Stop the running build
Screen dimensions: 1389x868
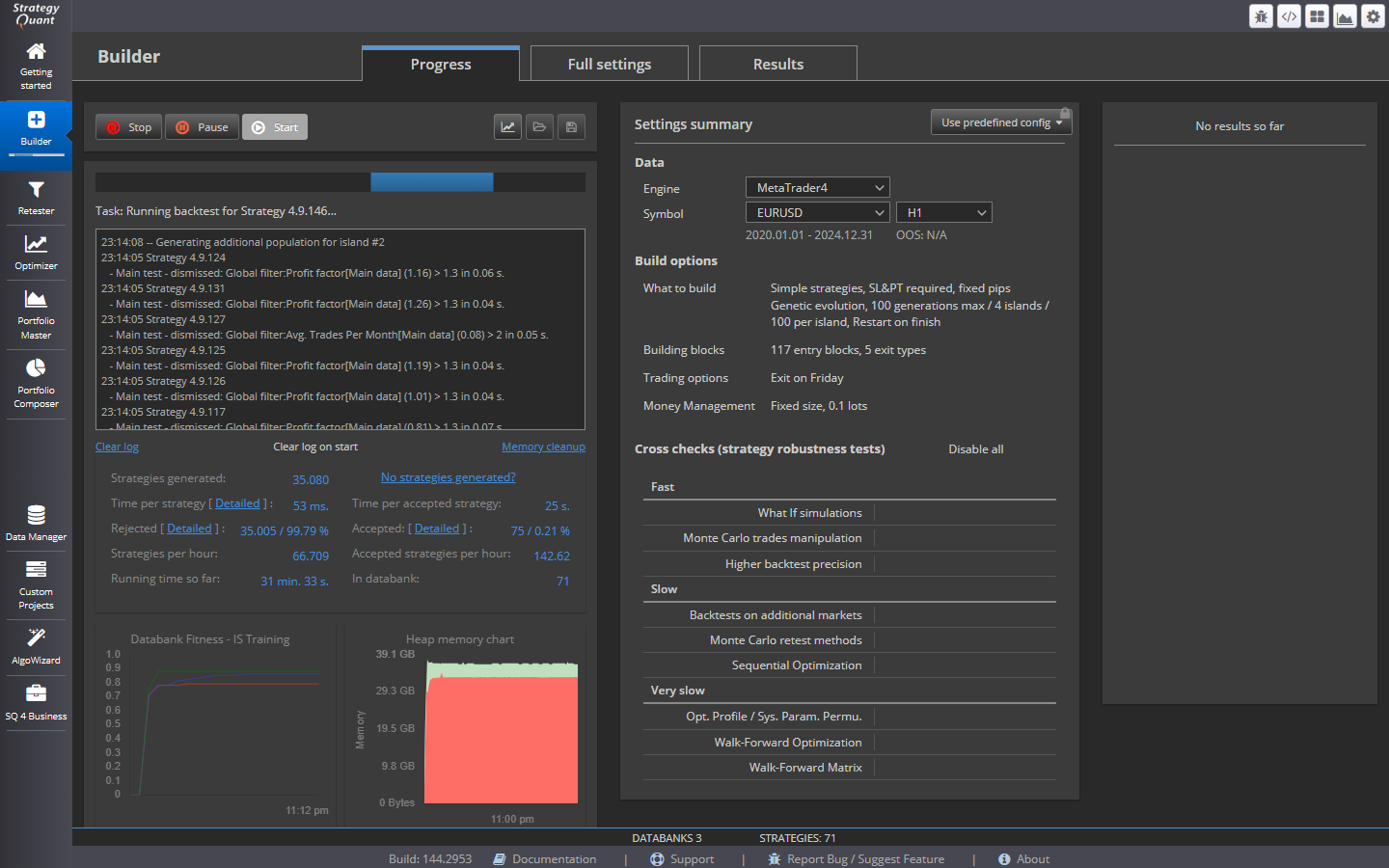128,127
